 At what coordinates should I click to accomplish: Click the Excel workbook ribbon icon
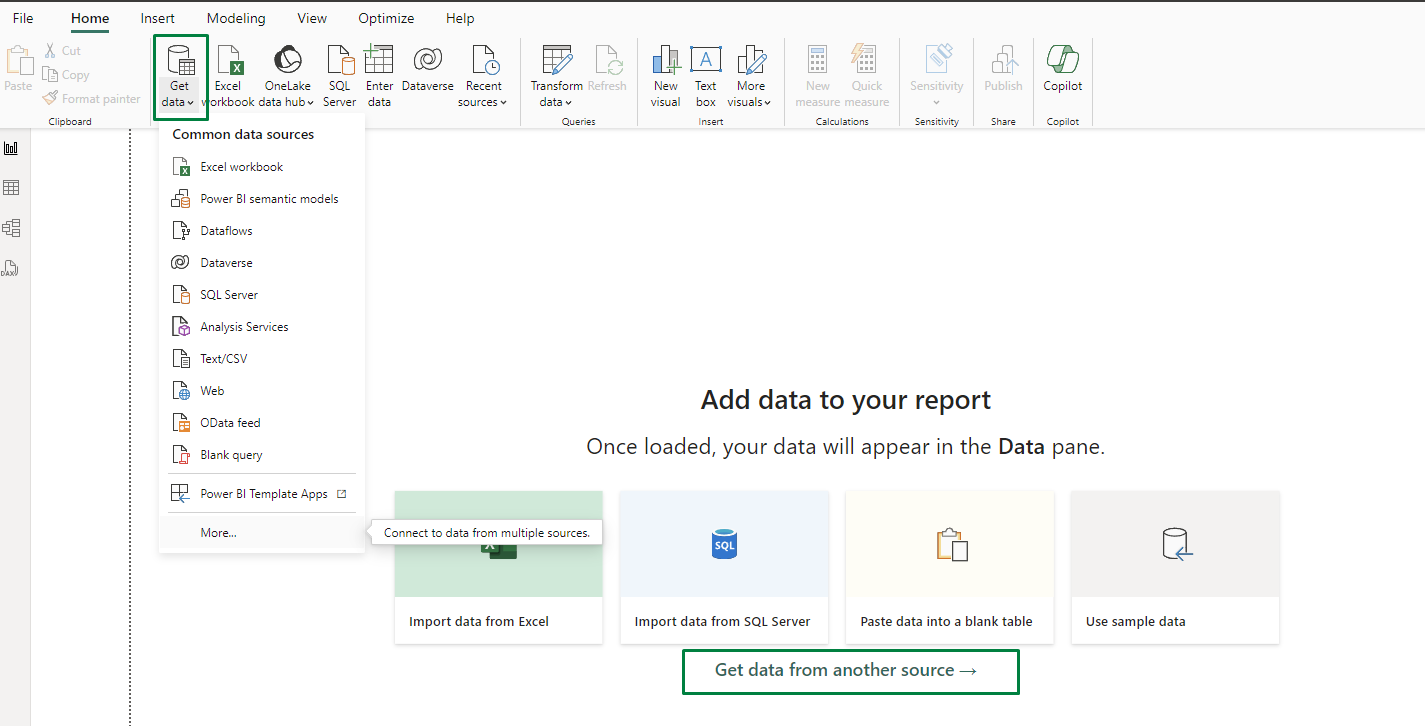[x=228, y=77]
